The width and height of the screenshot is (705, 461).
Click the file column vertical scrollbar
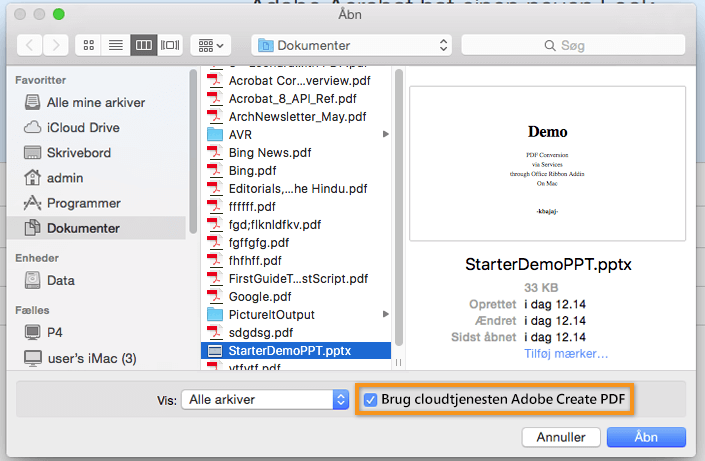click(398, 207)
